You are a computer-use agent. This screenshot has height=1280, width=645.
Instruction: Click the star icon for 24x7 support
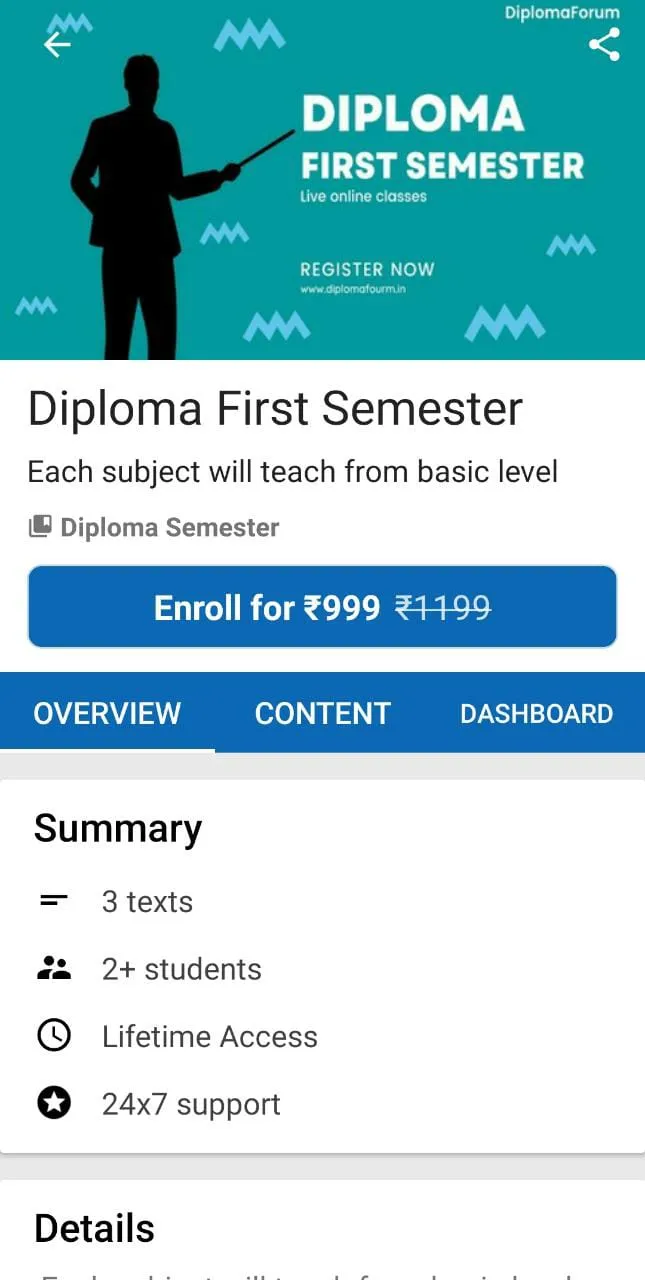[54, 1104]
